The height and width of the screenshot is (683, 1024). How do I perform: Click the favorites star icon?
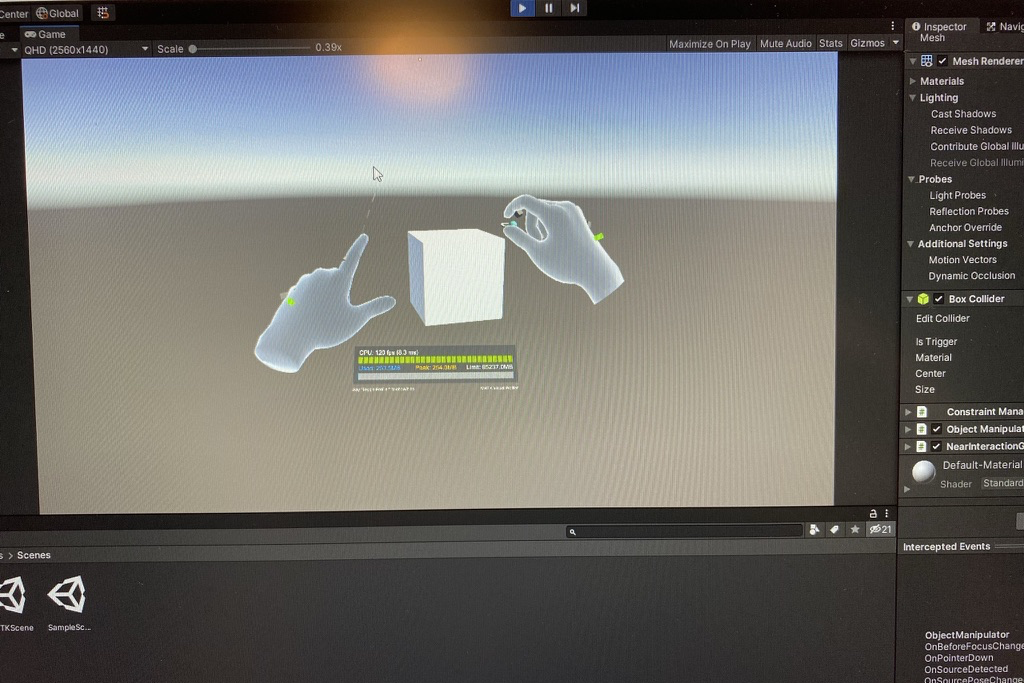pos(855,530)
